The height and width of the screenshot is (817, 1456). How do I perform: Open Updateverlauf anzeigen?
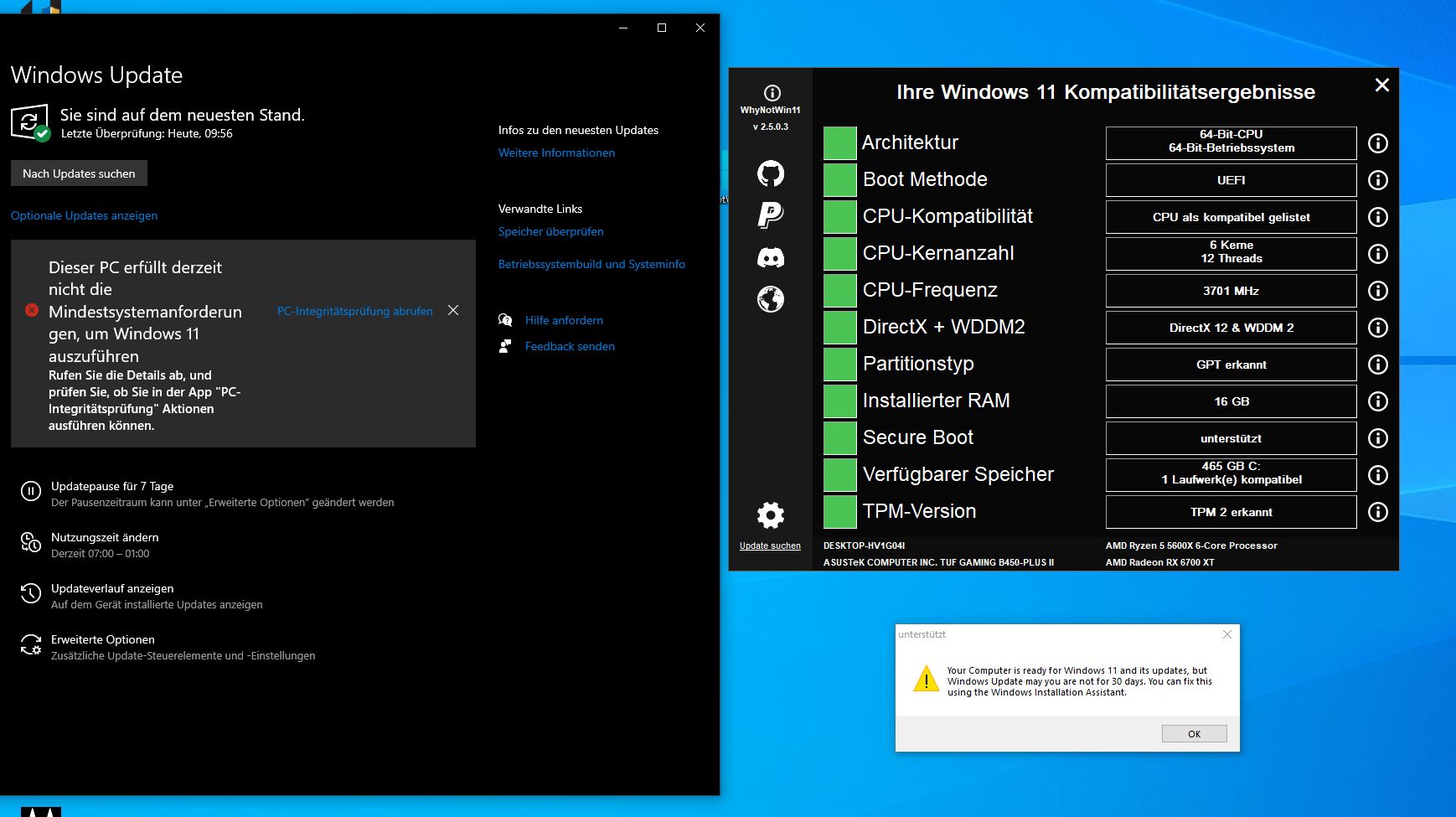point(112,588)
